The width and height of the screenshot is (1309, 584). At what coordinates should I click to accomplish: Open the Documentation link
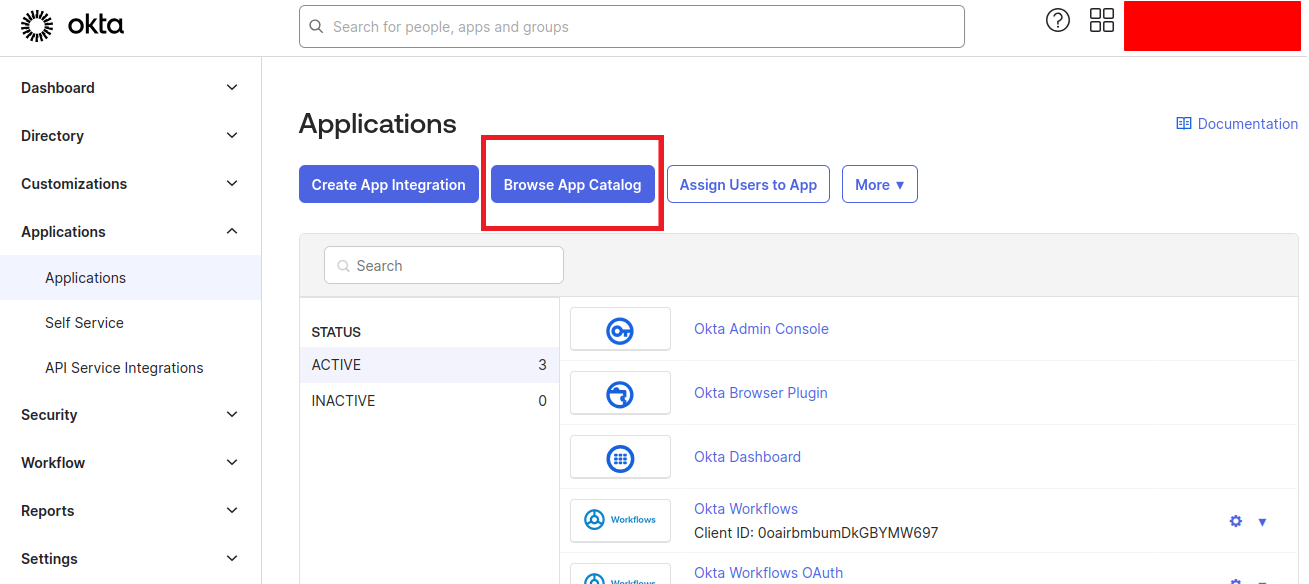1246,124
